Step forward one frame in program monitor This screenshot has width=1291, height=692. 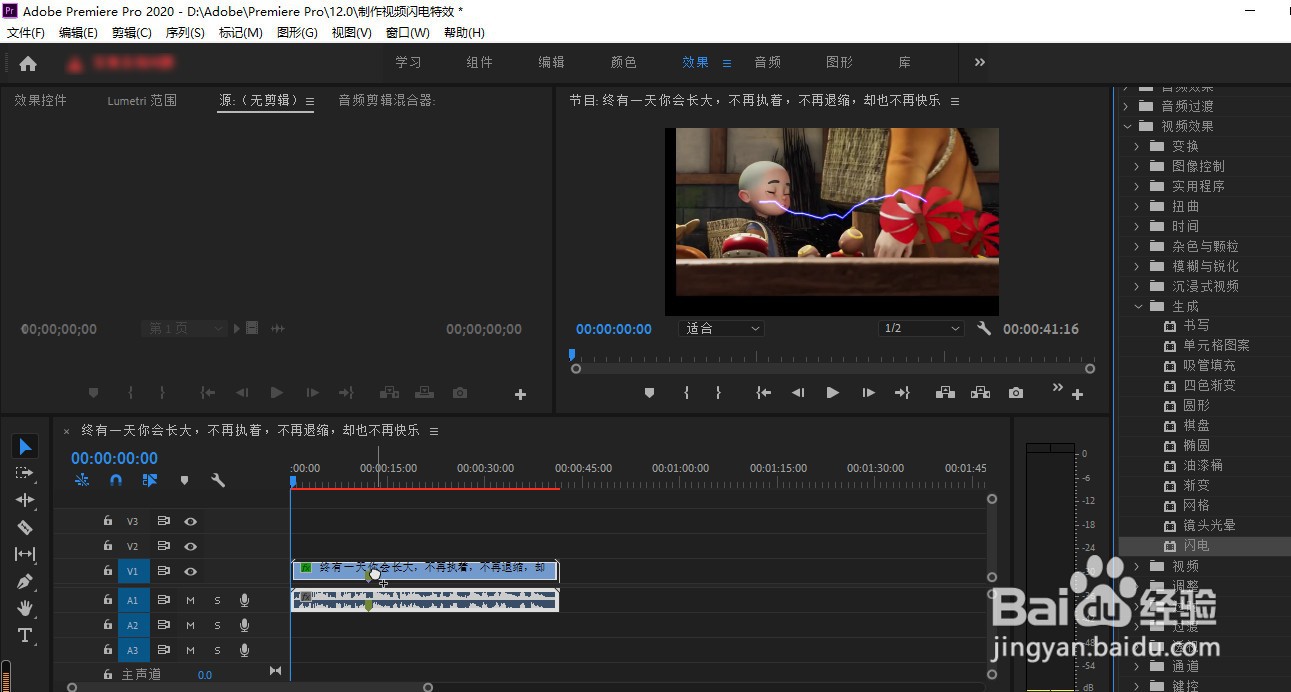coord(868,393)
